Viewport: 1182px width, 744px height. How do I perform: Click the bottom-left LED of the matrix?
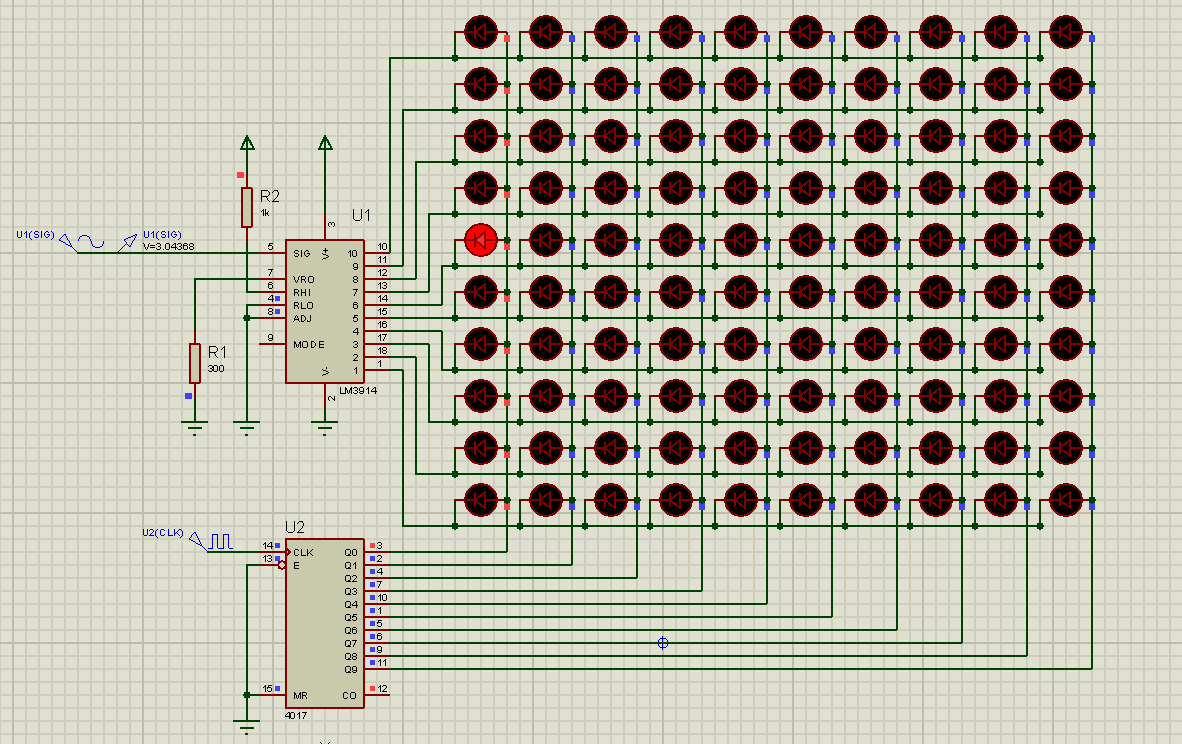(481, 500)
